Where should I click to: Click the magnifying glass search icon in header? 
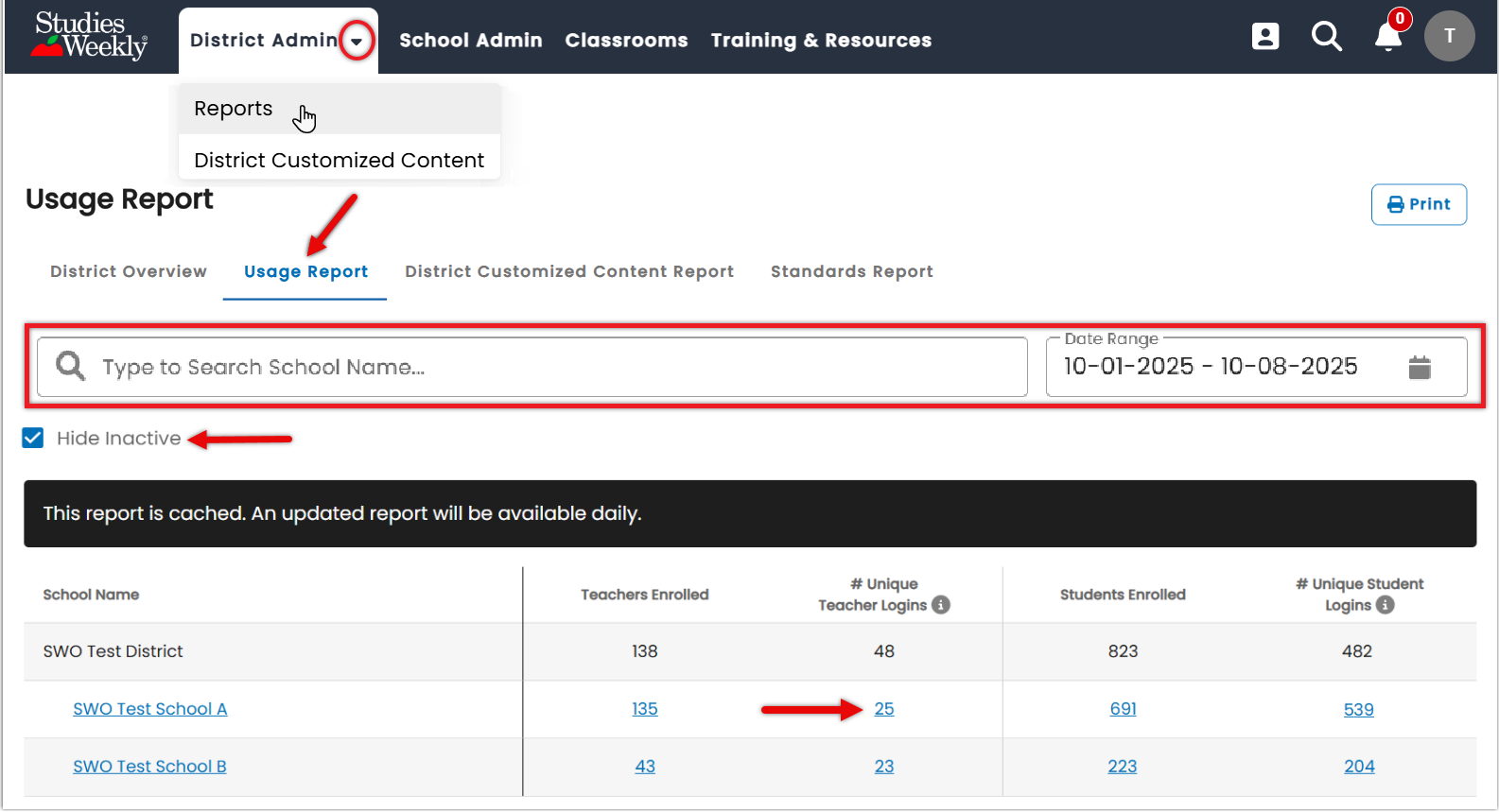[1327, 37]
